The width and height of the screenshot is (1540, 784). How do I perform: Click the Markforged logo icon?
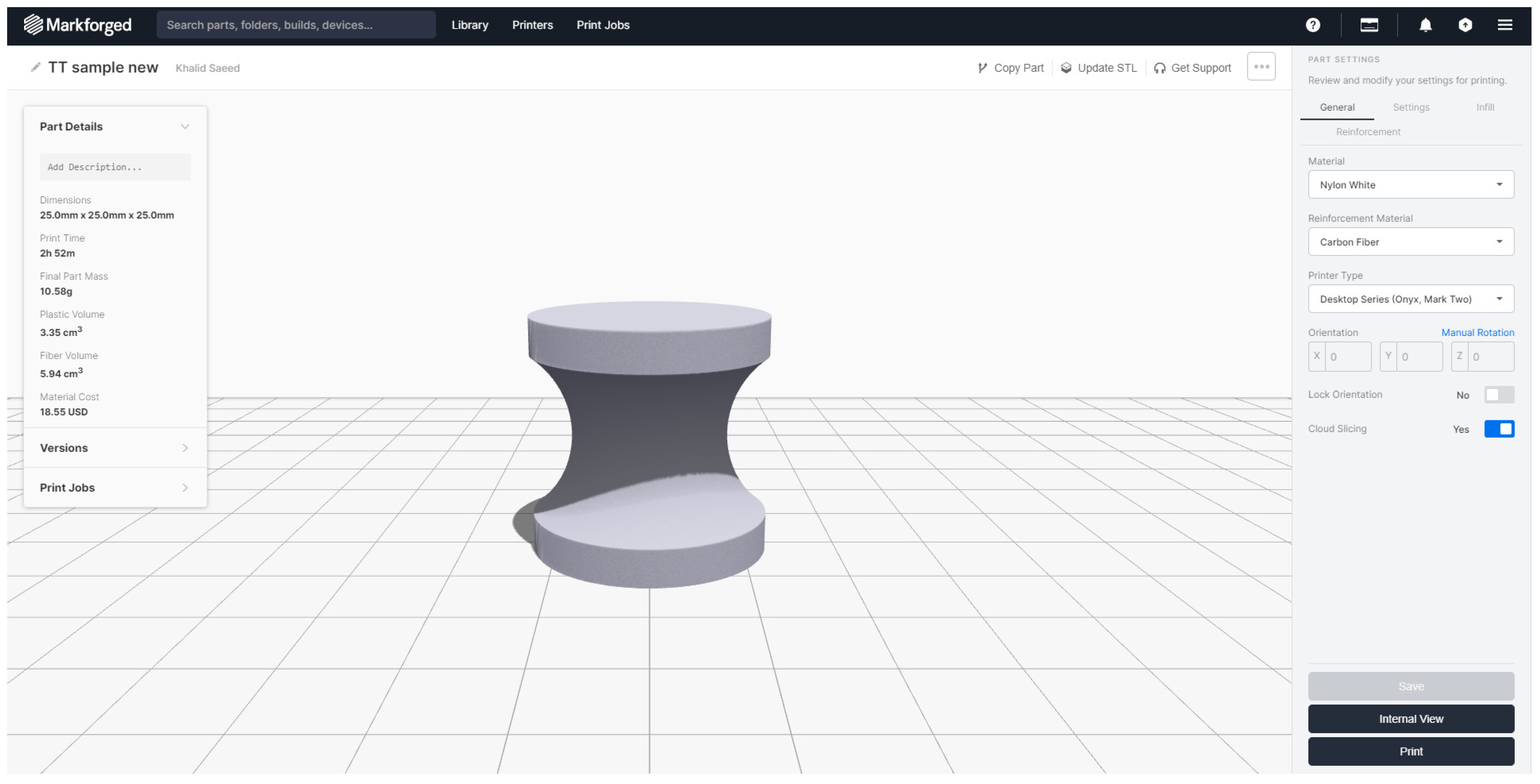click(x=33, y=25)
